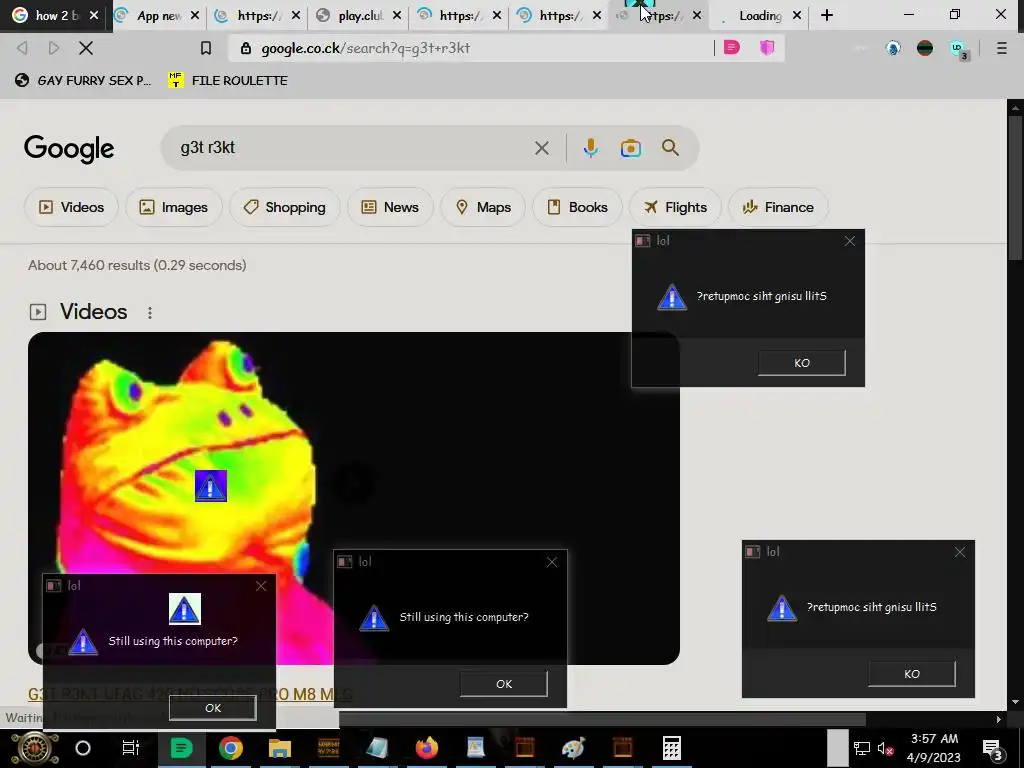1024x768 pixels.
Task: Open the three-dot menu beside Videos heading
Action: pyautogui.click(x=150, y=313)
